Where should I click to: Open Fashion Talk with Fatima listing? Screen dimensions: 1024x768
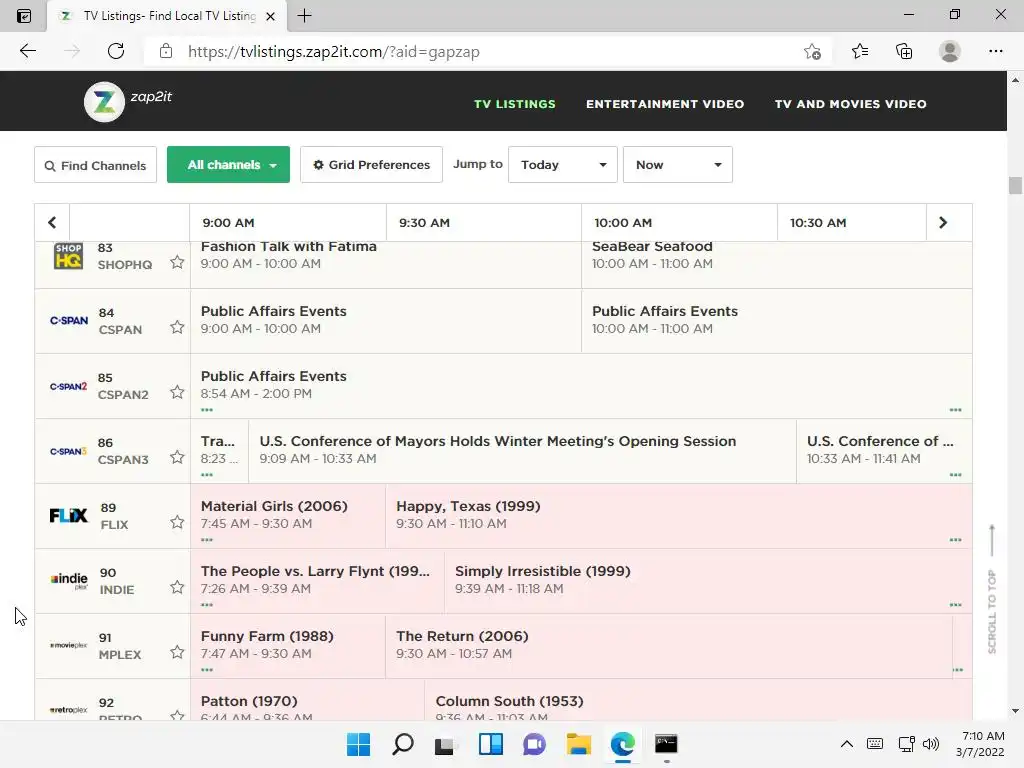[385, 264]
